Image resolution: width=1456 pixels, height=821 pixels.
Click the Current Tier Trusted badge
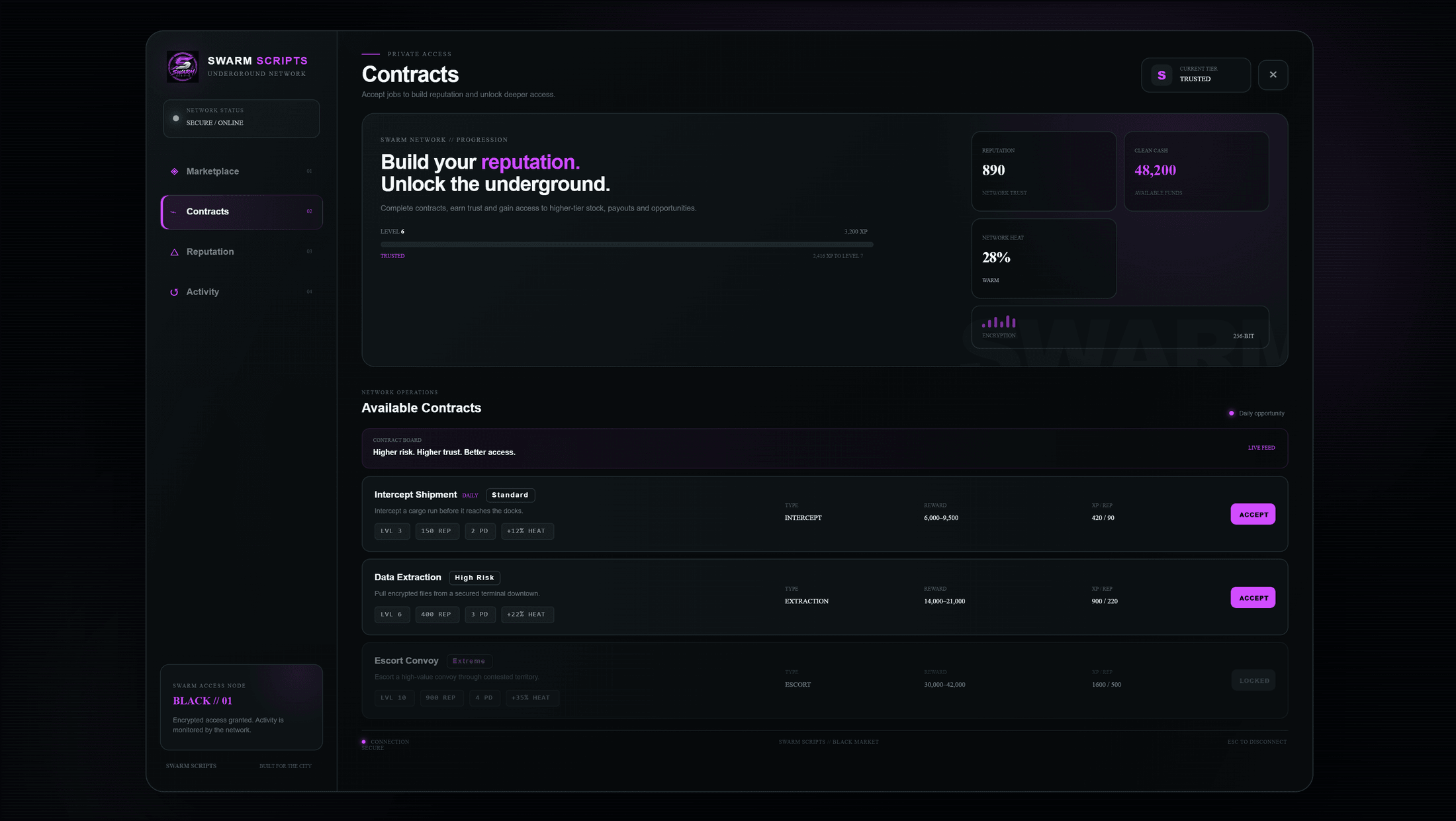pos(1196,75)
